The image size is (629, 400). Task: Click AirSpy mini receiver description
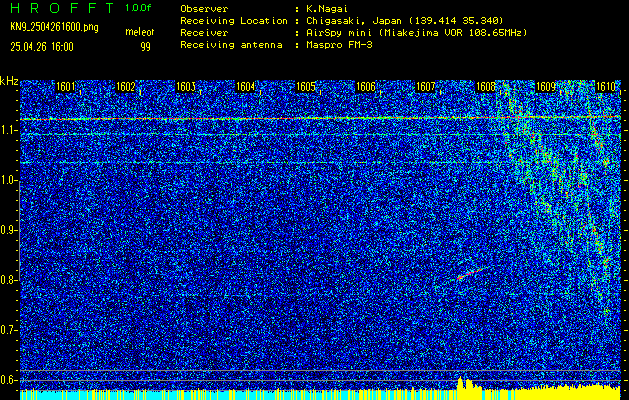click(x=416, y=33)
